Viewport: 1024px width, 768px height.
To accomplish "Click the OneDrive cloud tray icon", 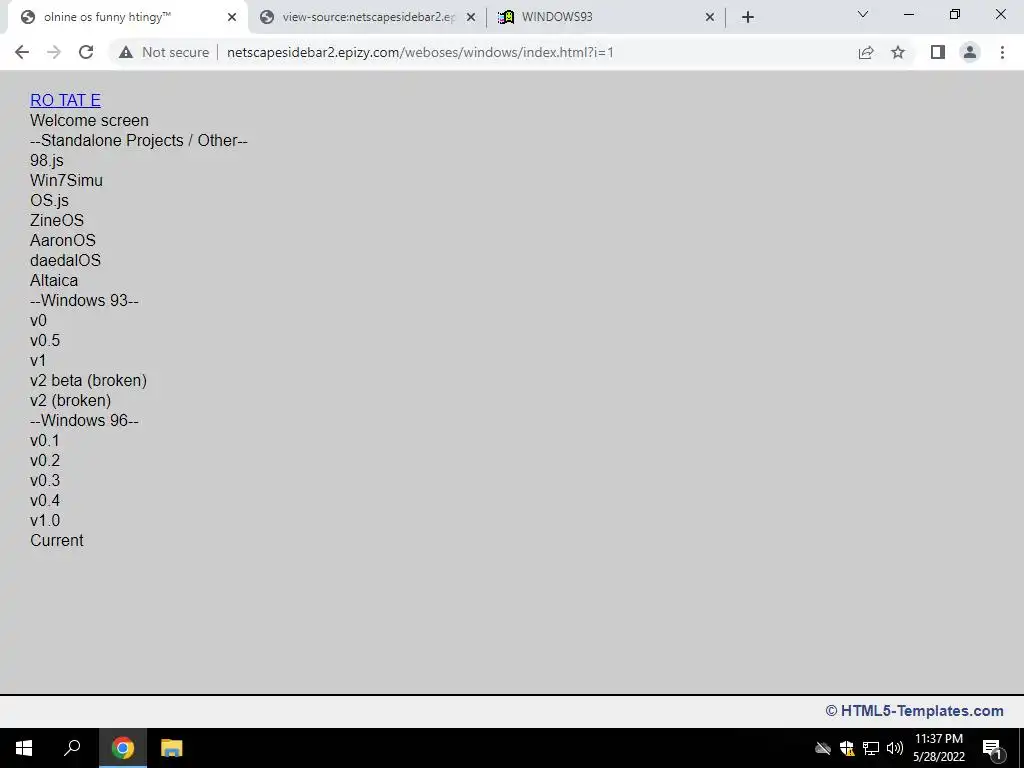I will (x=823, y=748).
